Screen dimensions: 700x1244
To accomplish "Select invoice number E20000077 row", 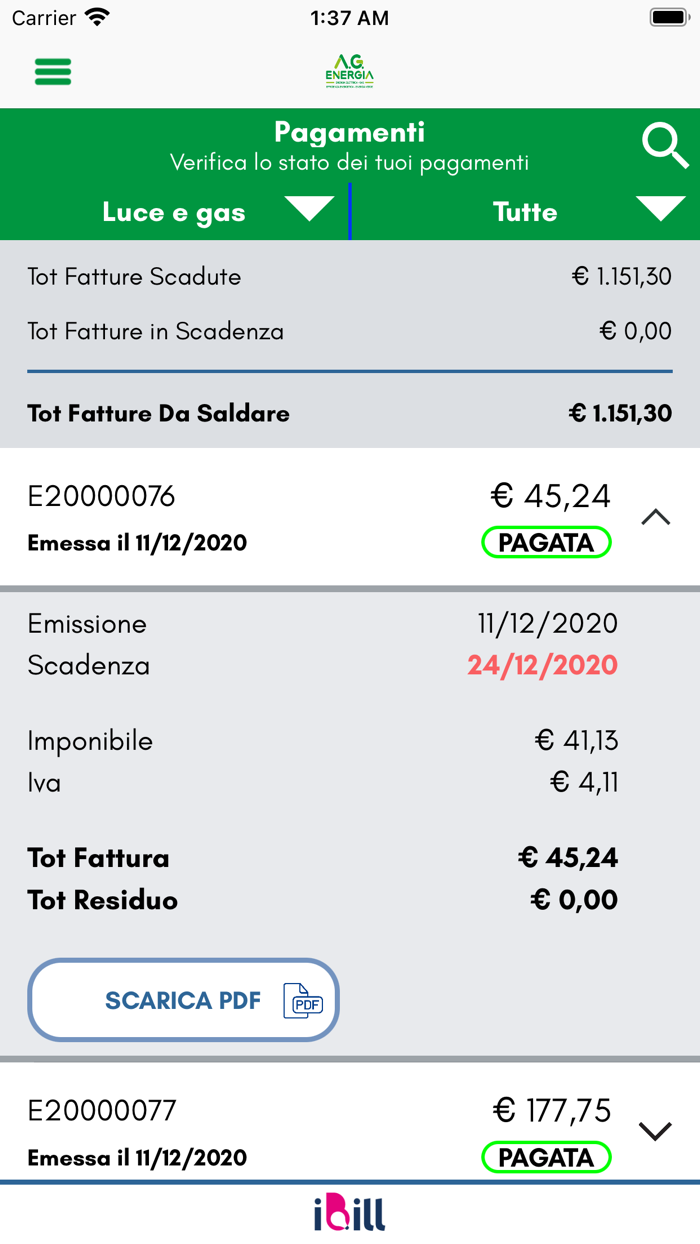I will pos(102,1110).
